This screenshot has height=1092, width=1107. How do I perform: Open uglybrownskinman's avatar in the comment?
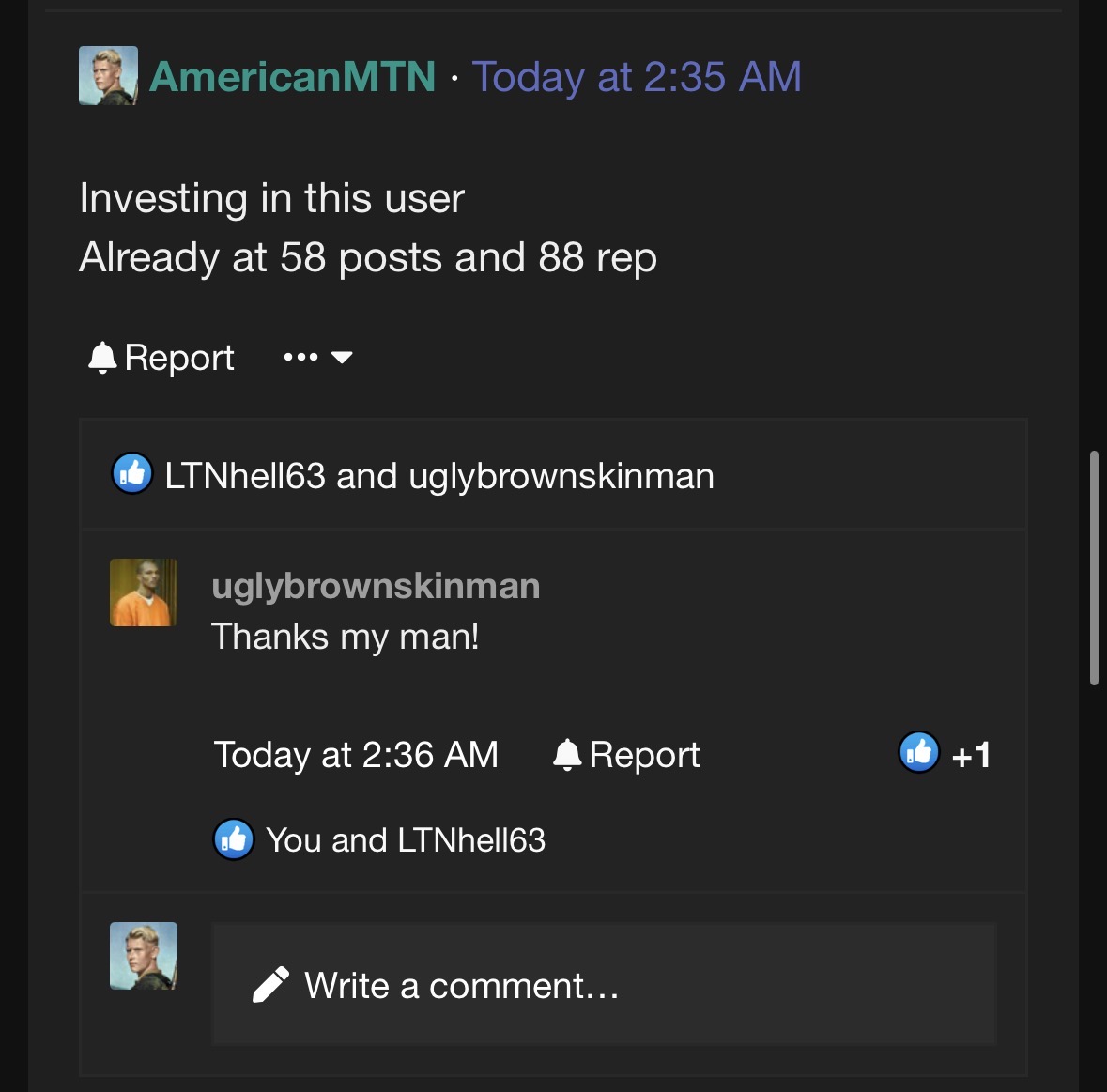[144, 592]
